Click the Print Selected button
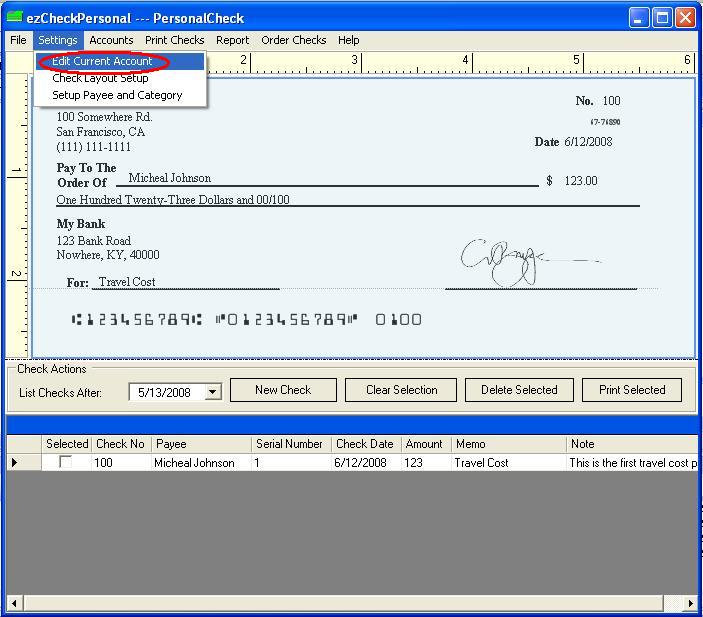 [632, 390]
